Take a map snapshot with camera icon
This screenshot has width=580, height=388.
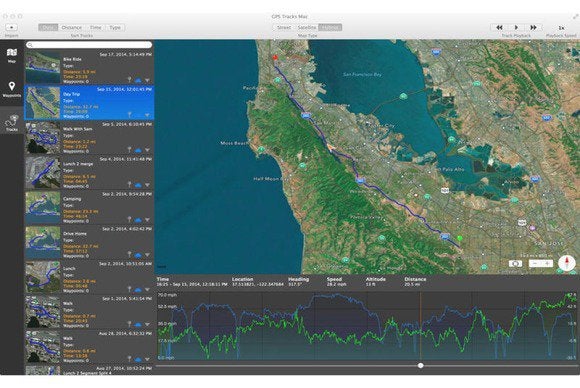point(515,264)
